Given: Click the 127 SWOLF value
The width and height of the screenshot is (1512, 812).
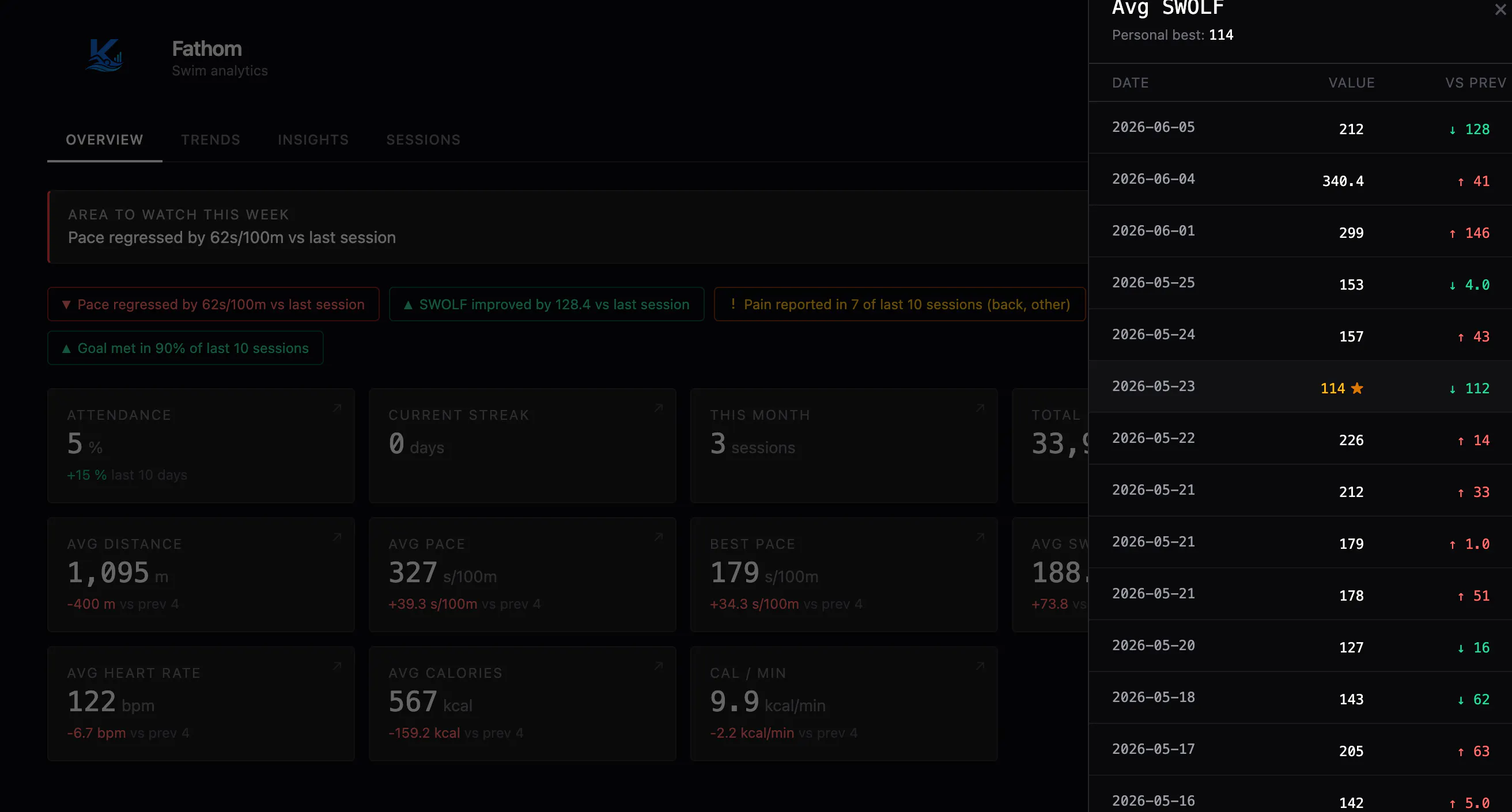Looking at the screenshot, I should (1351, 647).
